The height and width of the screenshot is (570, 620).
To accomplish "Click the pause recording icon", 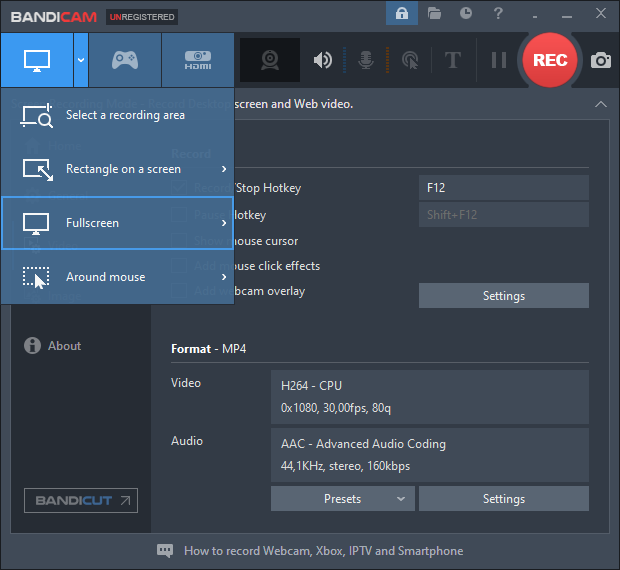I will 499,60.
